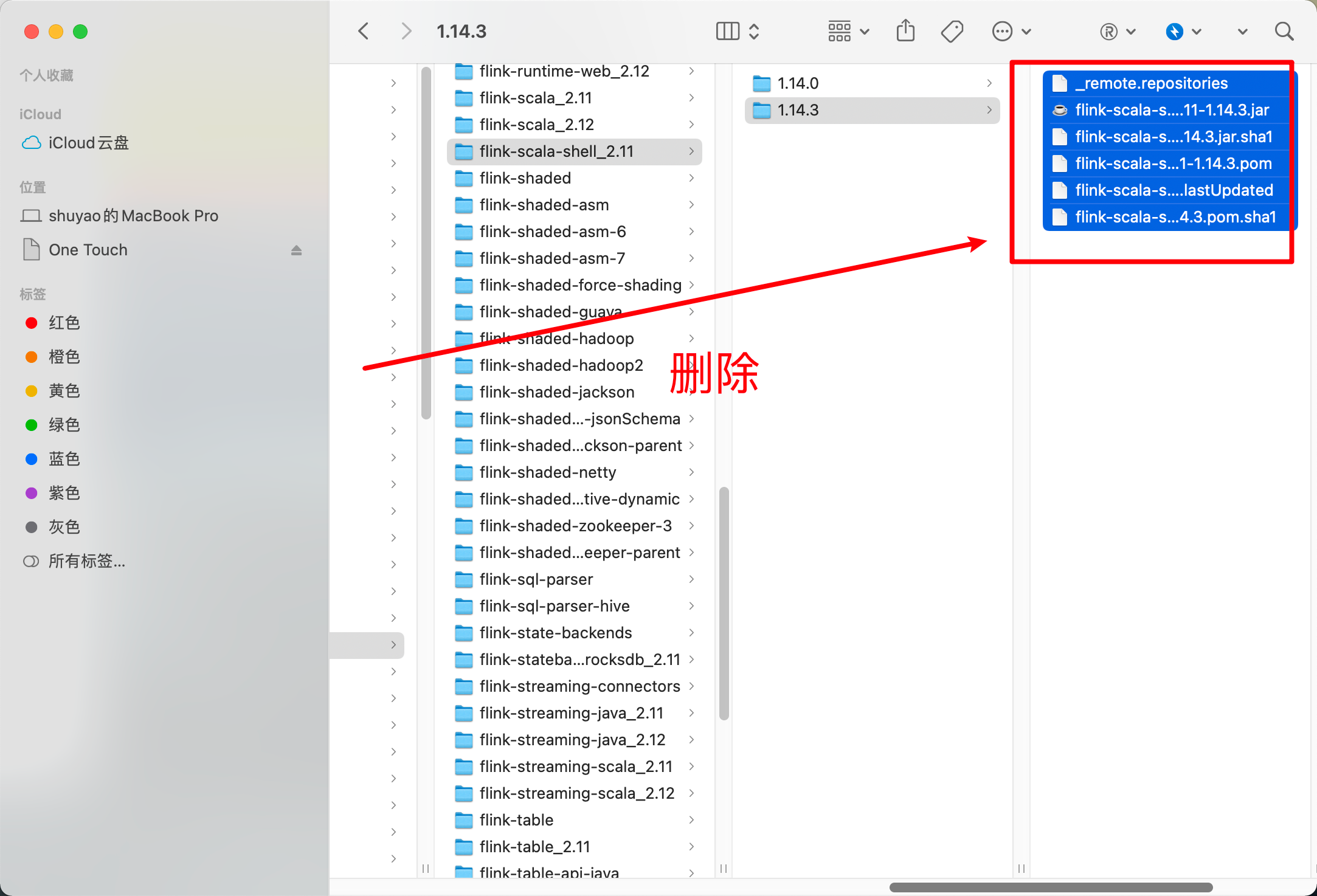
Task: Go forward with the right arrow button
Action: (x=406, y=31)
